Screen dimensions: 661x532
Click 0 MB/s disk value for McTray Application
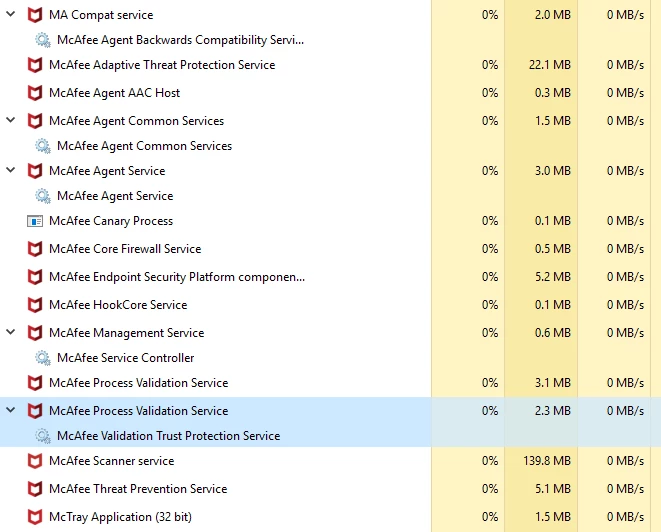tap(625, 517)
